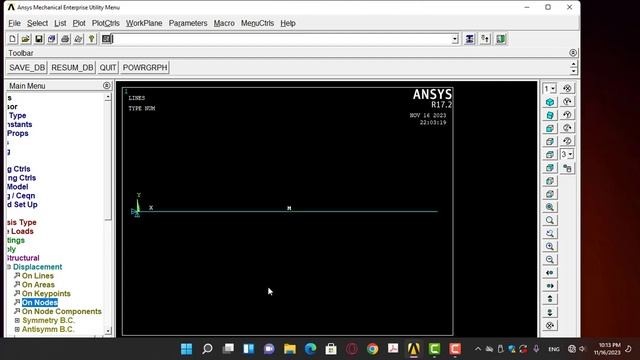This screenshot has height=360, width=640.
Task: Click the Zoom Back magnifier icon
Action: click(550, 233)
